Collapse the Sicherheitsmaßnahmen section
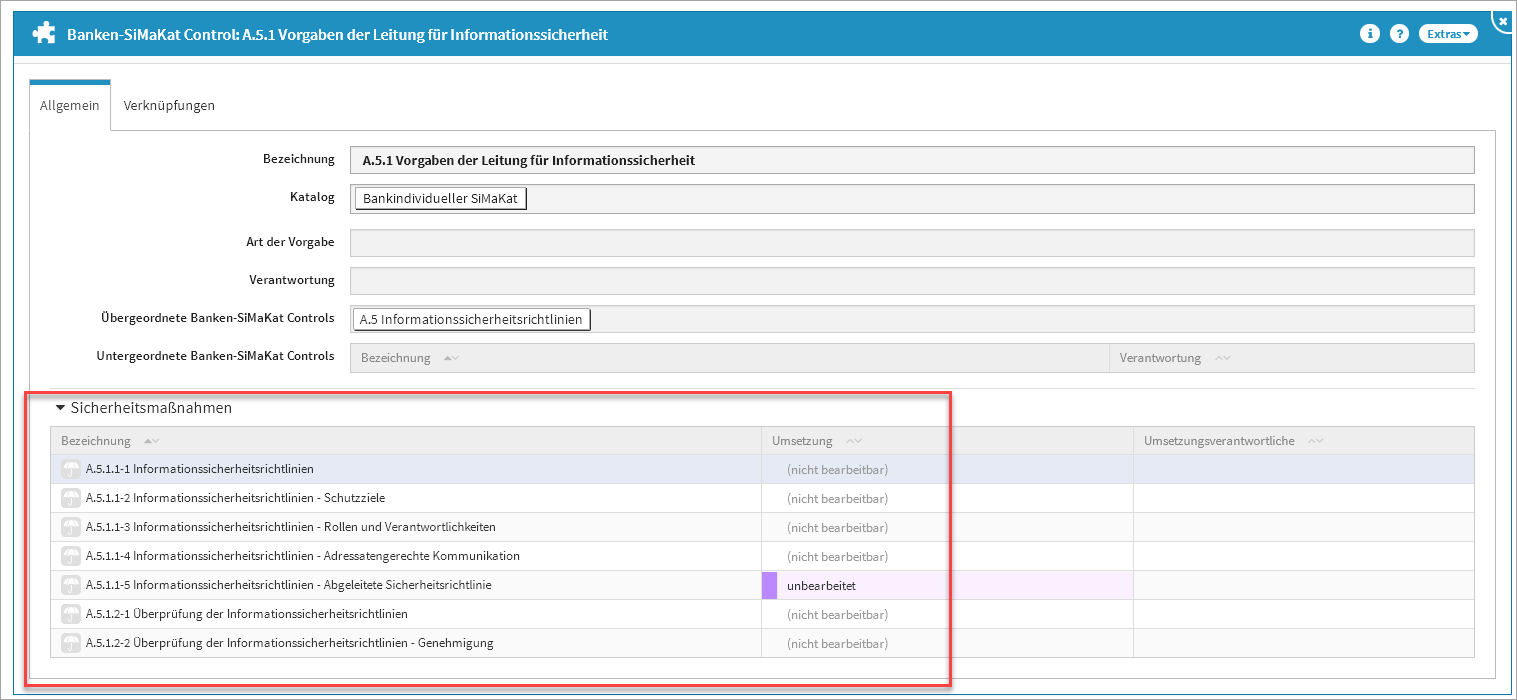This screenshot has height=700, width=1517. tap(61, 408)
